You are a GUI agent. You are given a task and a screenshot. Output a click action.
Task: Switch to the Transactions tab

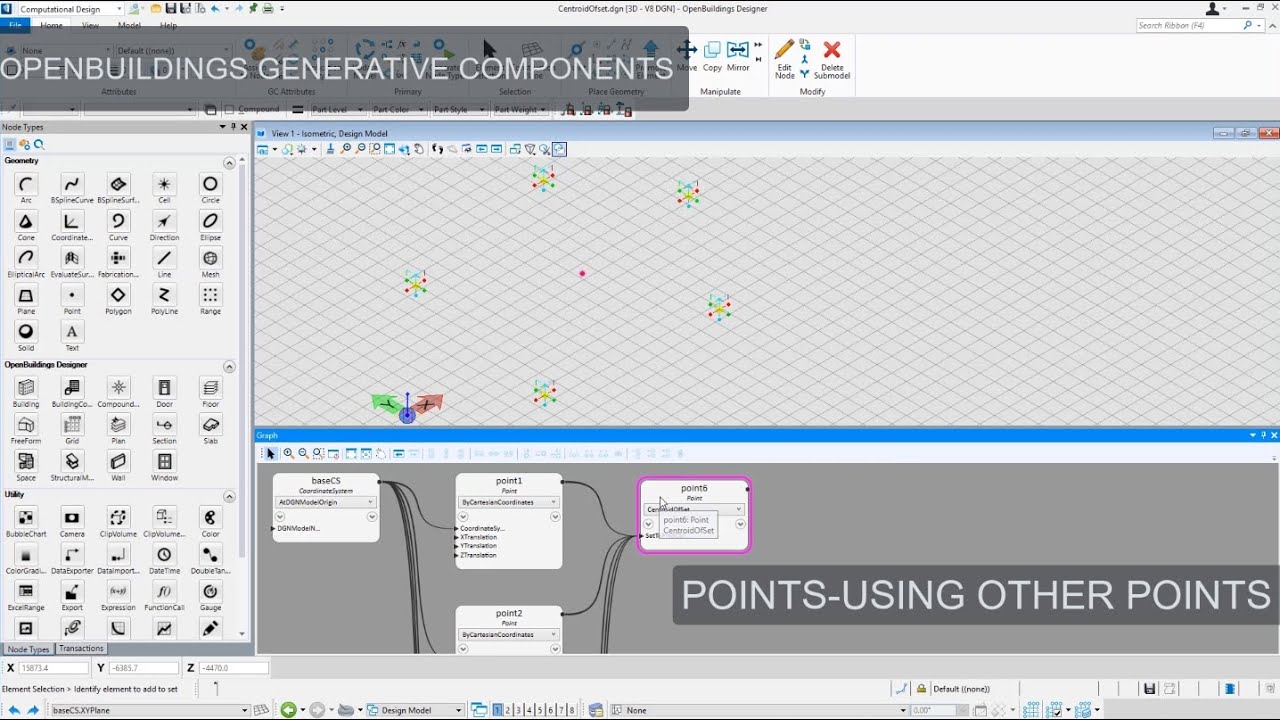(x=81, y=648)
